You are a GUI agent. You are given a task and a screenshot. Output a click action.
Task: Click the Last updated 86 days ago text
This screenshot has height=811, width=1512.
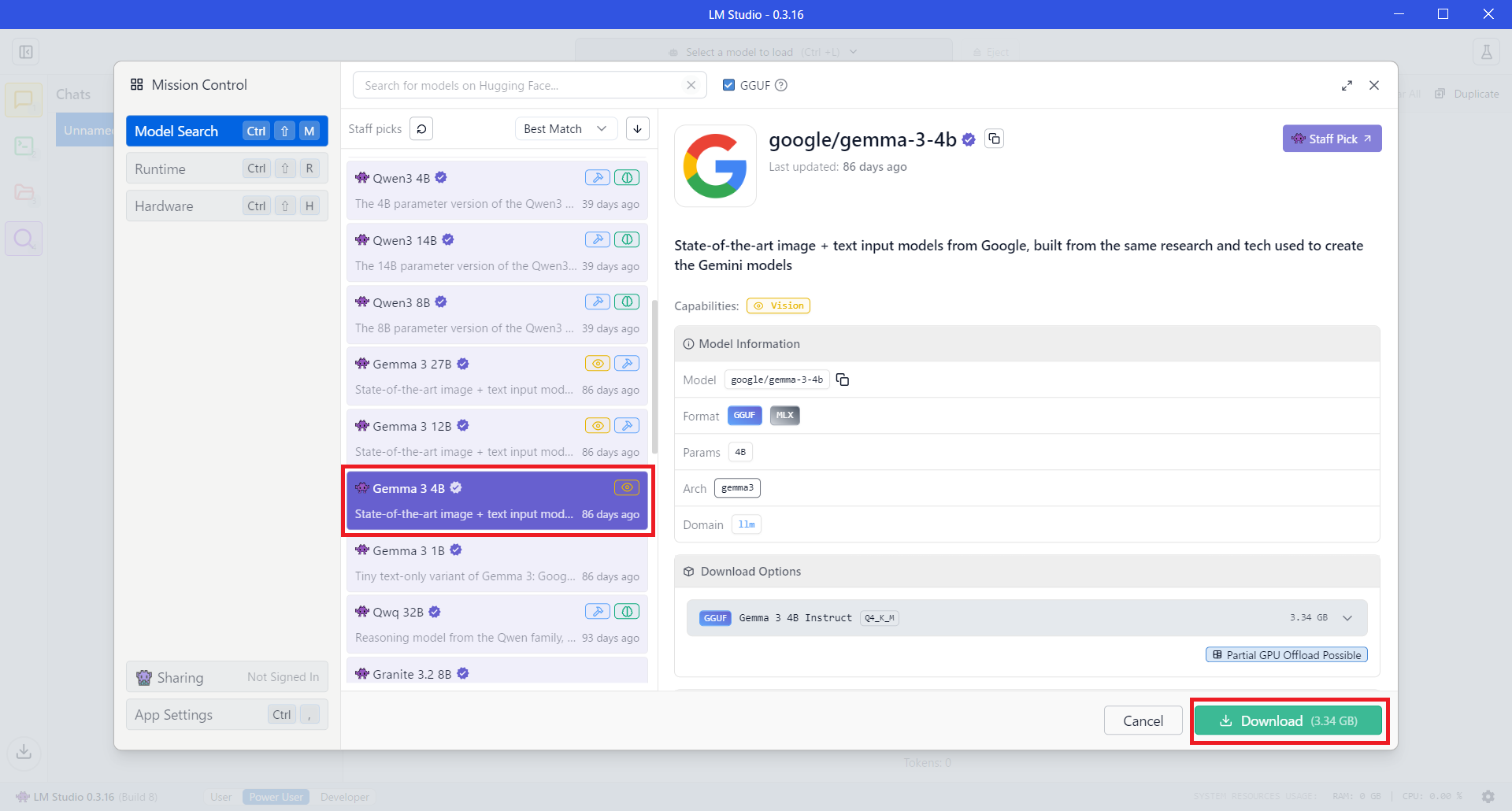[838, 167]
